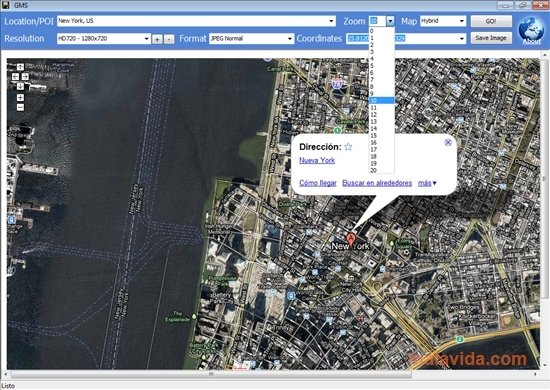Click the Cómo llegar link
Viewport: 550px width, 390px height.
pyautogui.click(x=318, y=183)
